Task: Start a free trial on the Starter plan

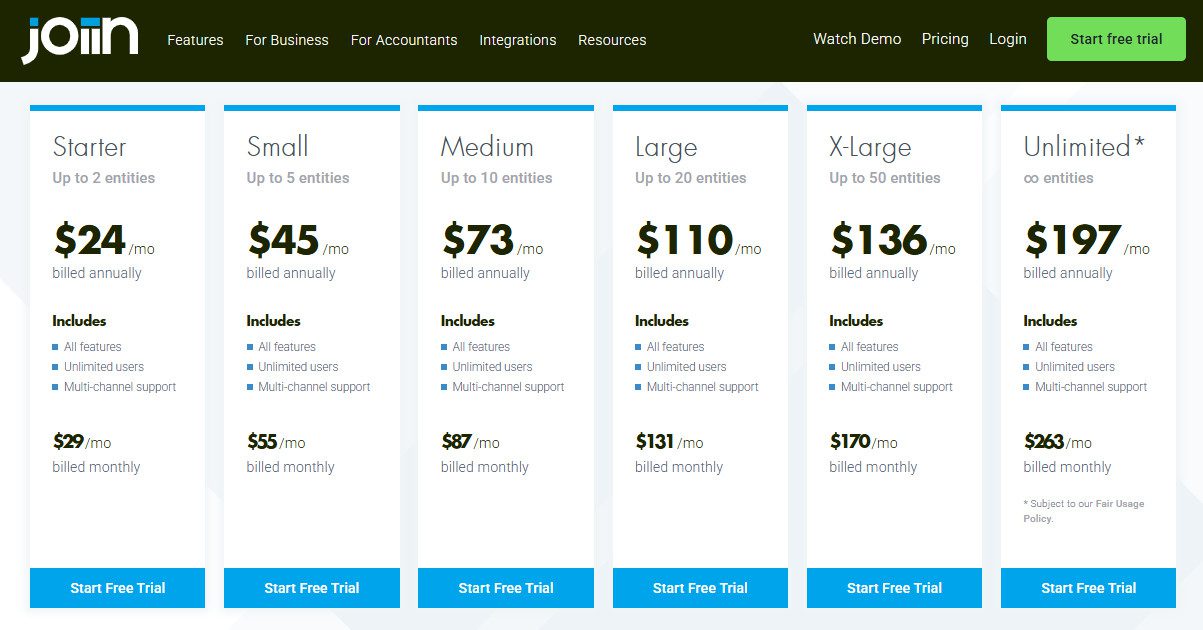Action: point(117,588)
